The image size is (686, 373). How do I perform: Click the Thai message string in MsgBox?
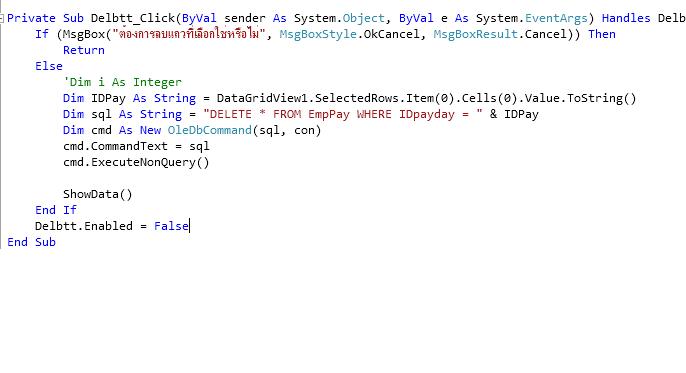[x=189, y=34]
